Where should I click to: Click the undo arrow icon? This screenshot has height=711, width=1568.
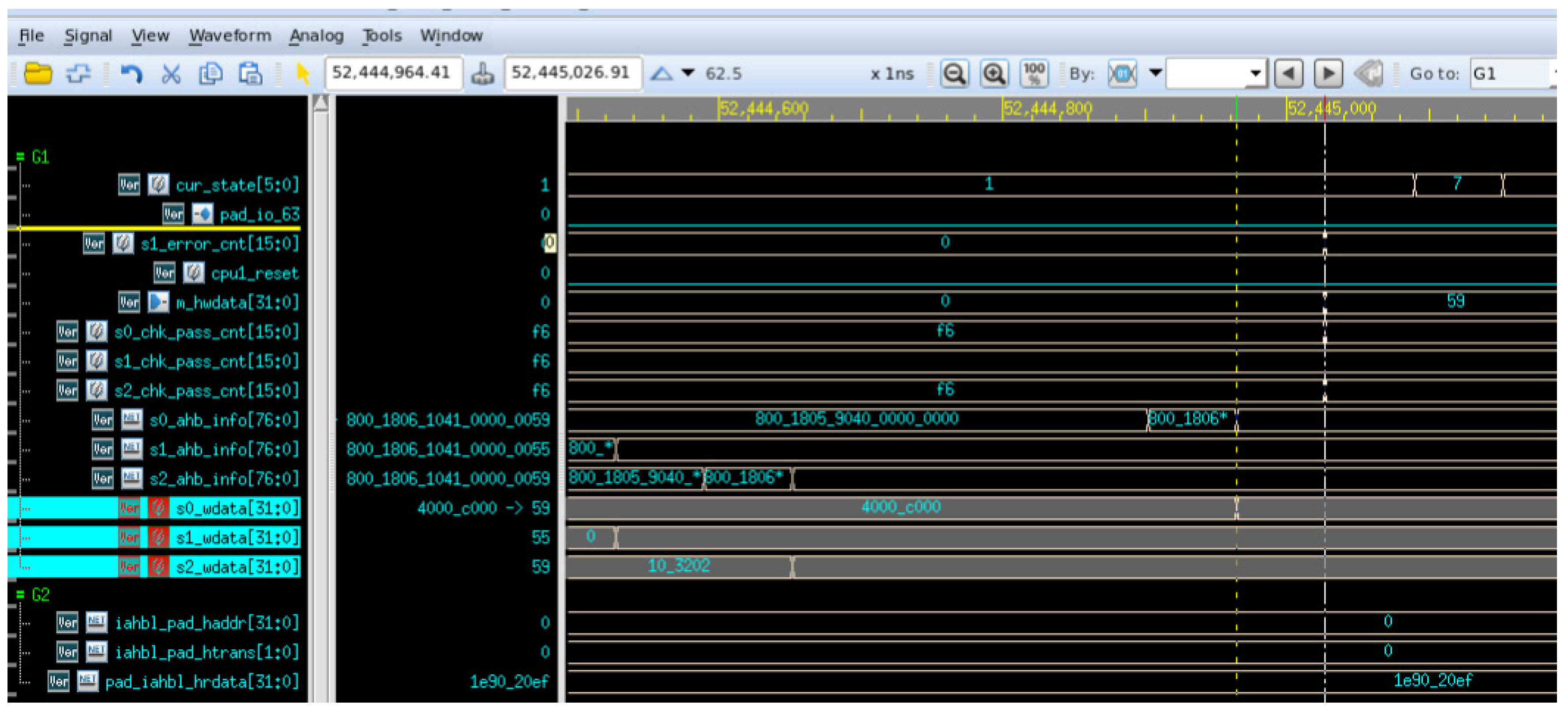[131, 74]
